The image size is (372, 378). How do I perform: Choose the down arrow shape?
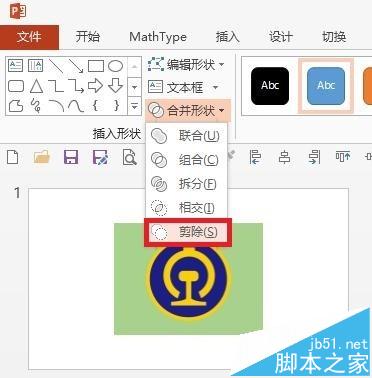116,86
